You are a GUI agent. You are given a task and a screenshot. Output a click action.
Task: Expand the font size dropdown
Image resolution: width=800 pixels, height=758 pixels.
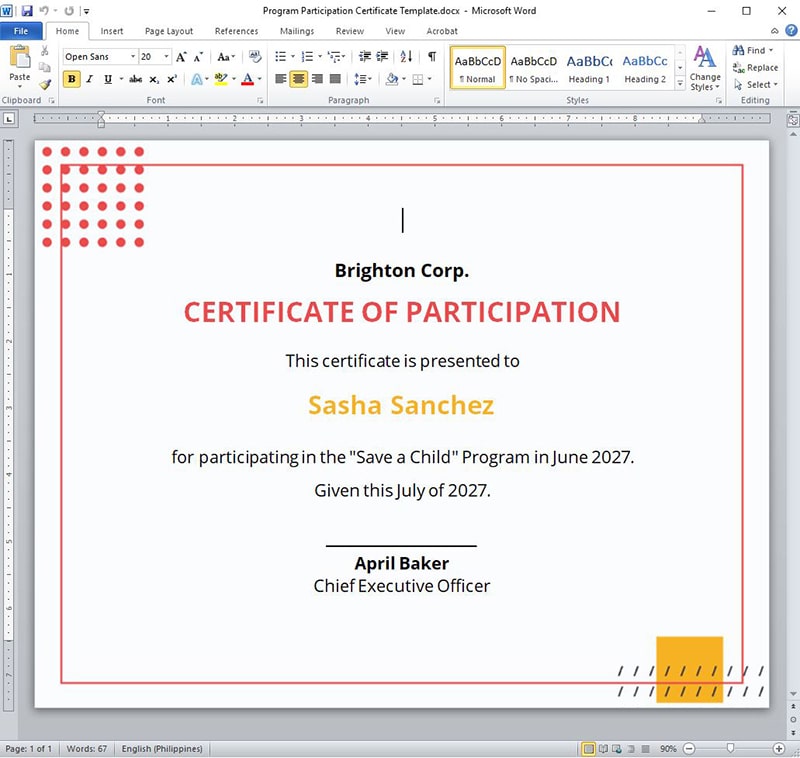pyautogui.click(x=166, y=57)
